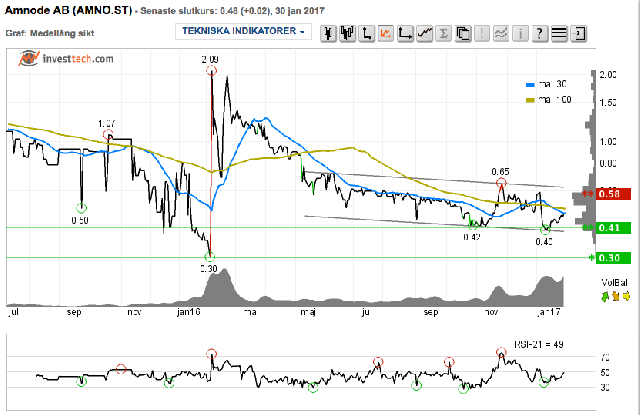The image size is (640, 415).
Task: Click the horizontal lines menu icon
Action: click(559, 33)
